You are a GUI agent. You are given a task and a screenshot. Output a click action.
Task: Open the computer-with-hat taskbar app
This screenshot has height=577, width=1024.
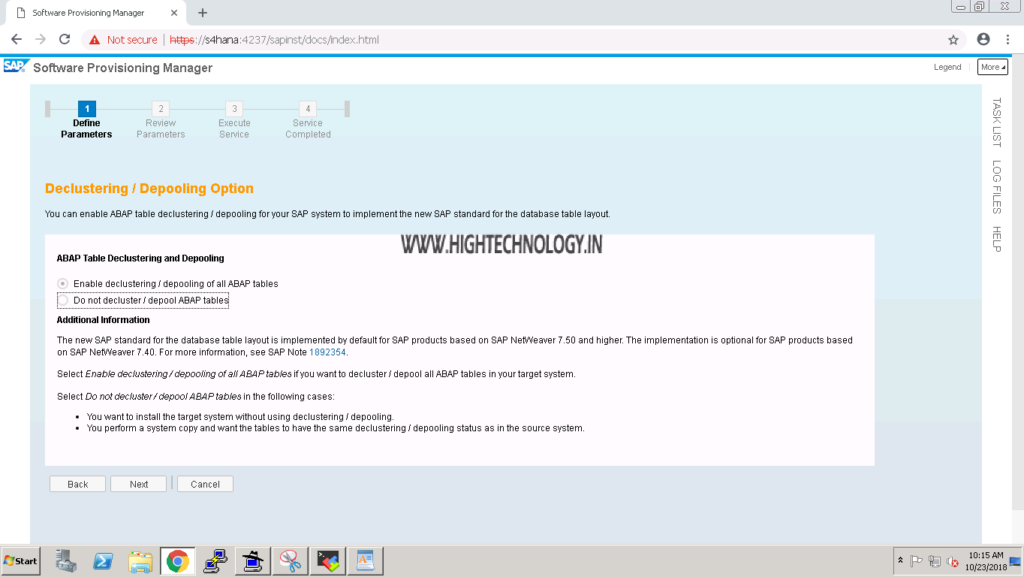click(x=253, y=561)
